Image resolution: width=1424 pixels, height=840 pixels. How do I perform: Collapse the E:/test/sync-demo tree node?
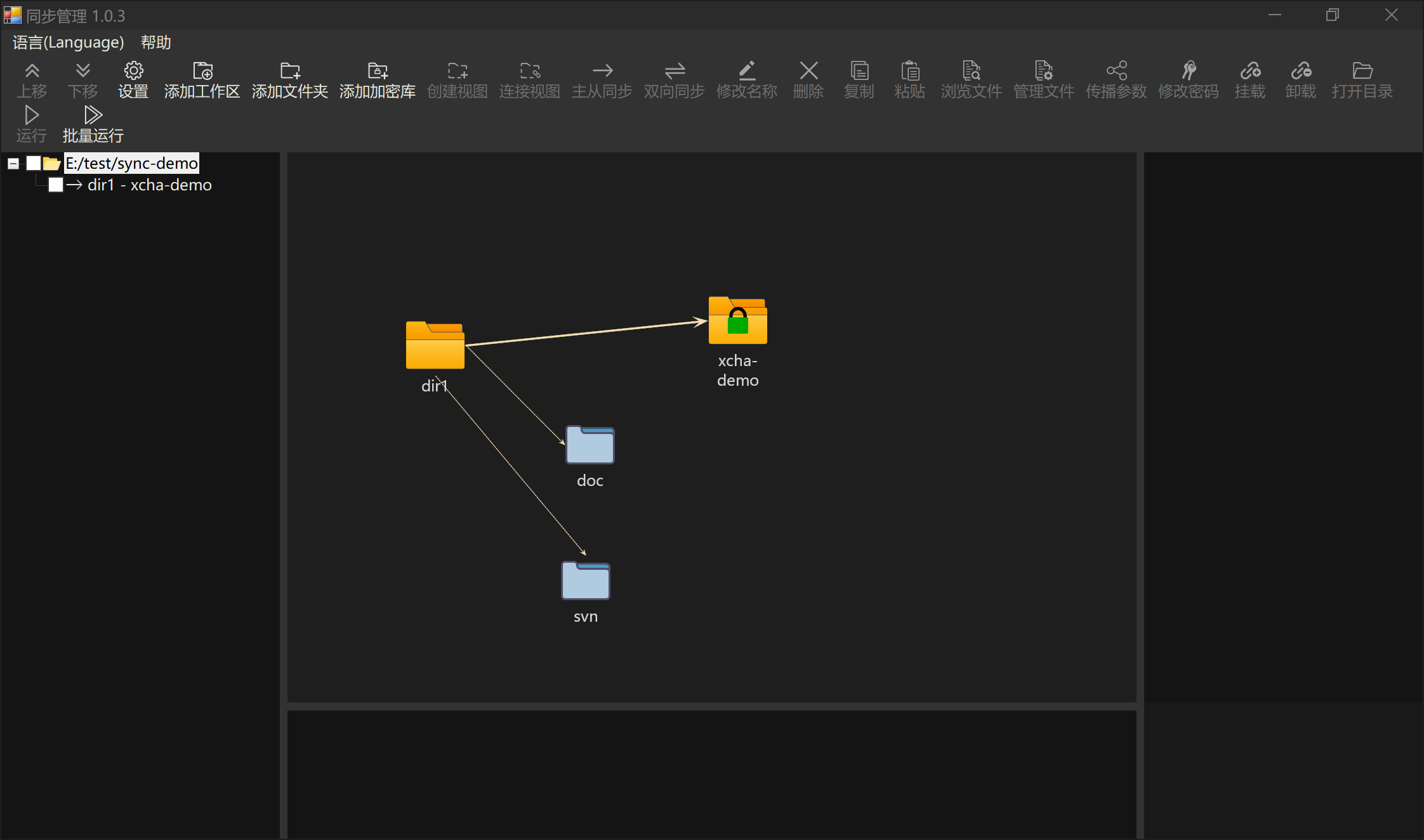pos(13,164)
